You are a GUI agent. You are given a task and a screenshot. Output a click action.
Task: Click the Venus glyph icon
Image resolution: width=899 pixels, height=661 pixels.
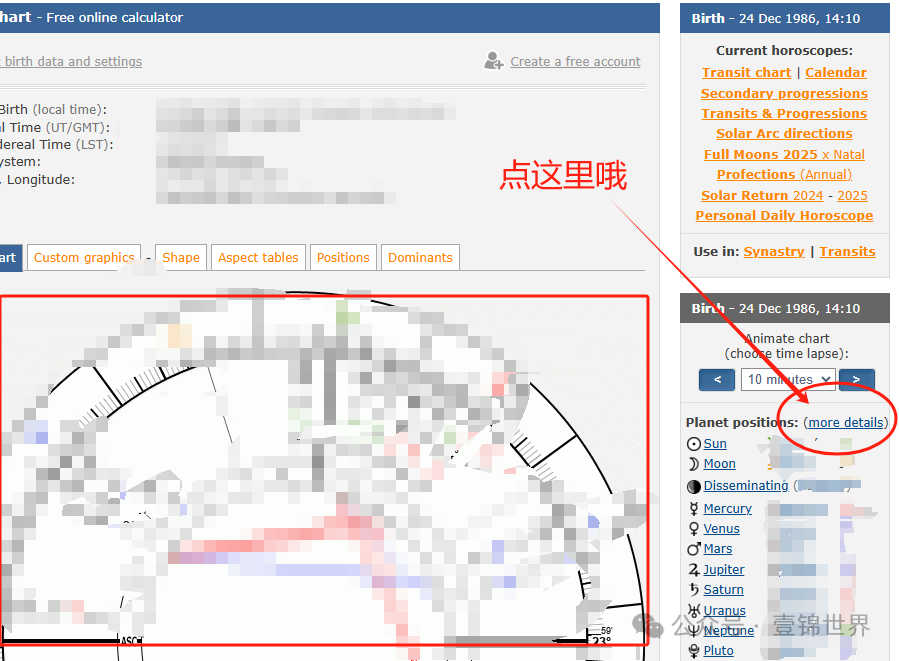pyautogui.click(x=694, y=529)
